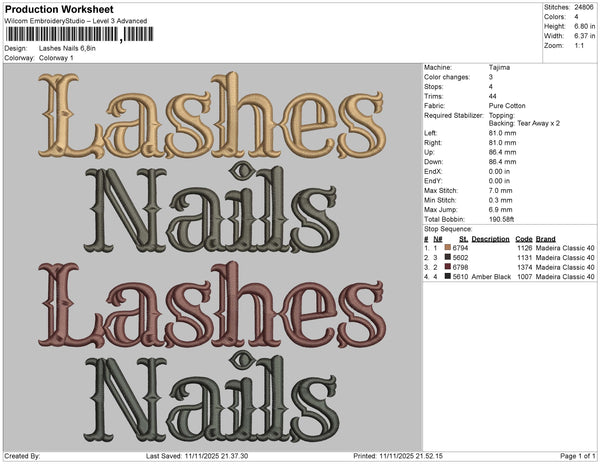Click thread number '6794'
The image size is (600, 464).
click(460, 248)
